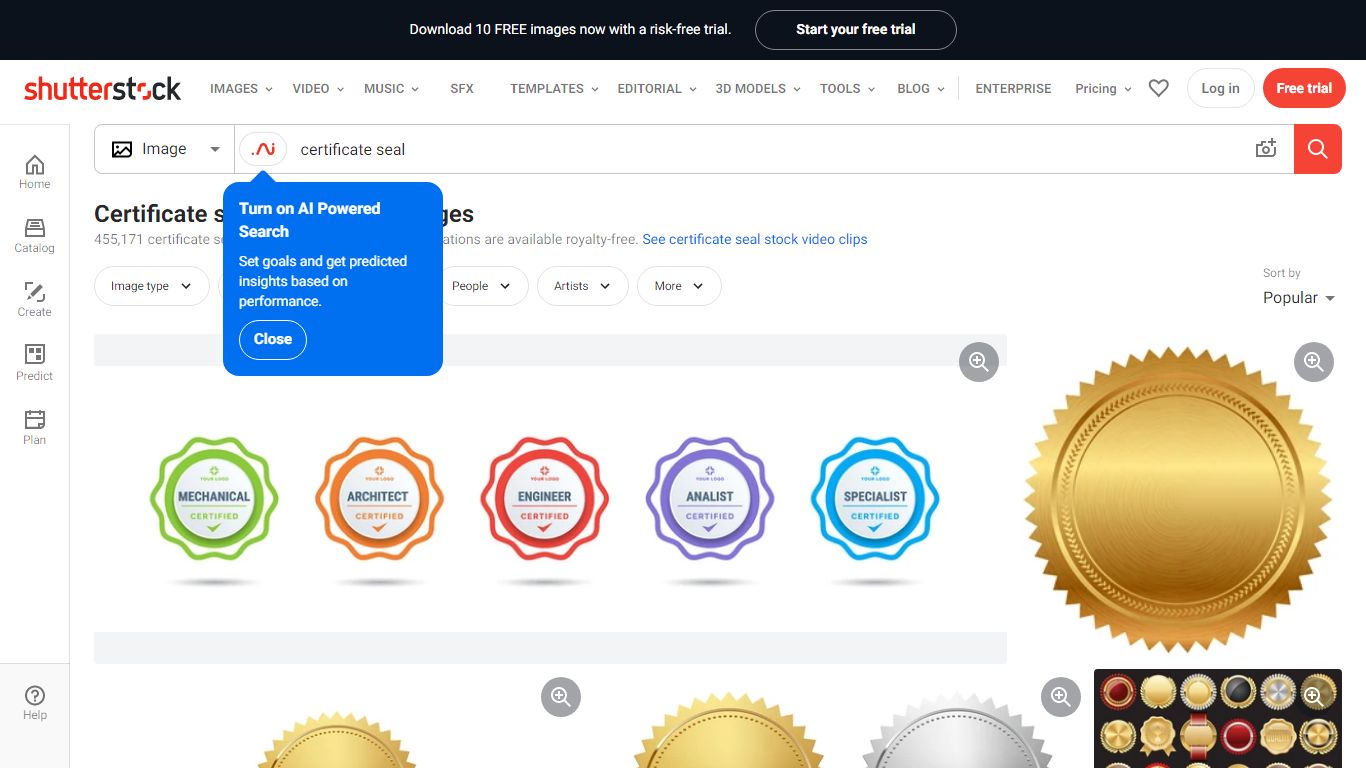Open the Catalog sidebar icon
Image resolution: width=1366 pixels, height=768 pixels.
tap(34, 236)
